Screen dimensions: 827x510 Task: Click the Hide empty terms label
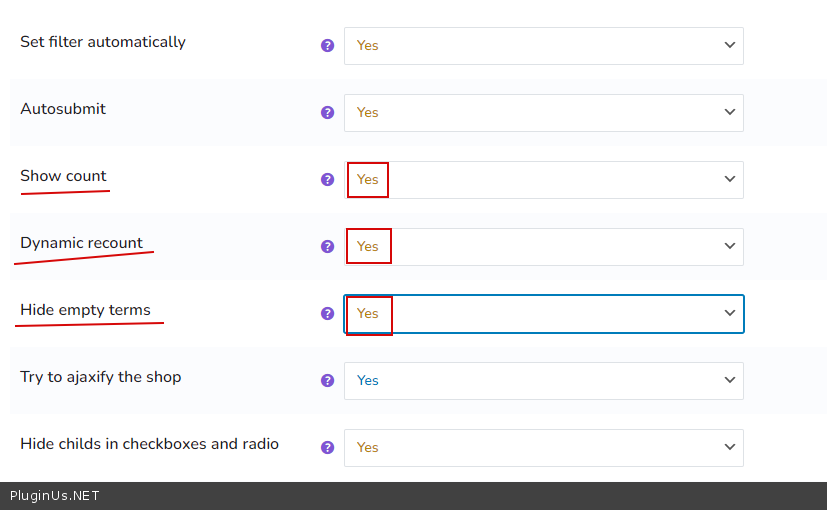coord(85,310)
